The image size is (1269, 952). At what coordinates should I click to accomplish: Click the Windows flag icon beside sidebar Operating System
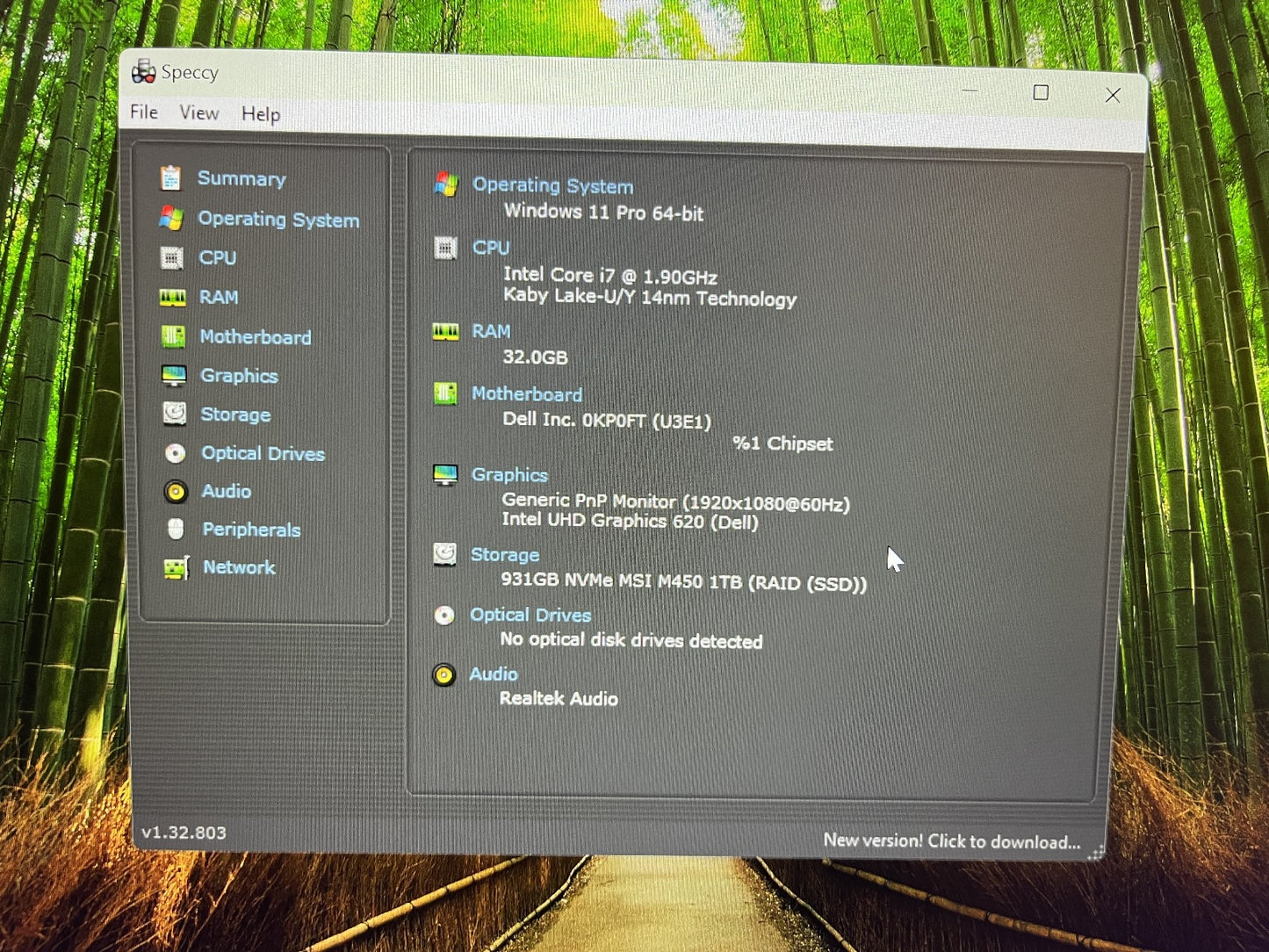171,218
